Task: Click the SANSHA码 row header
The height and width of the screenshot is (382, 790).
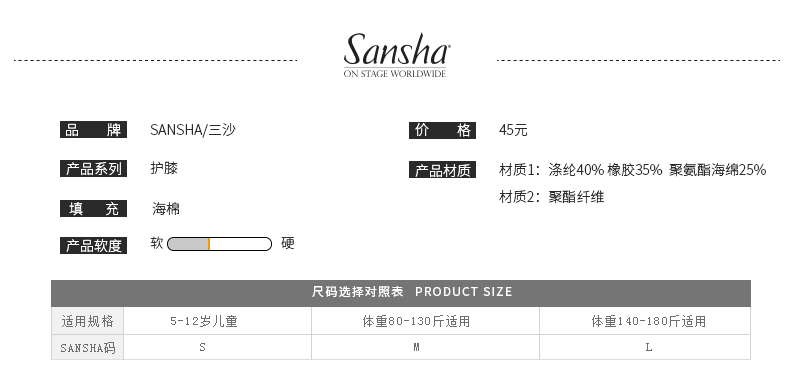Action: coord(87,347)
